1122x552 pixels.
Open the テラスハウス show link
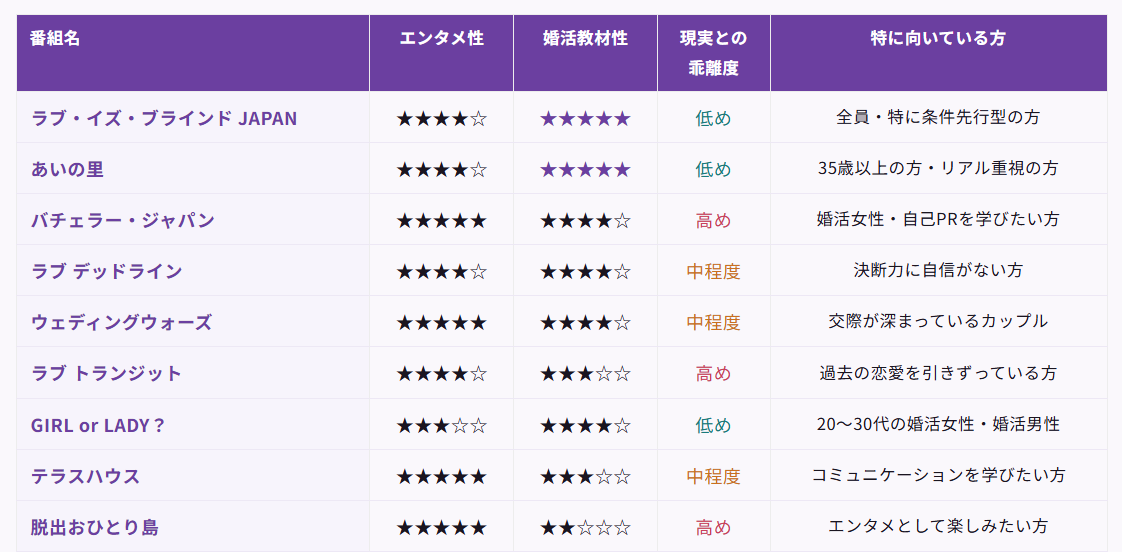coord(86,475)
